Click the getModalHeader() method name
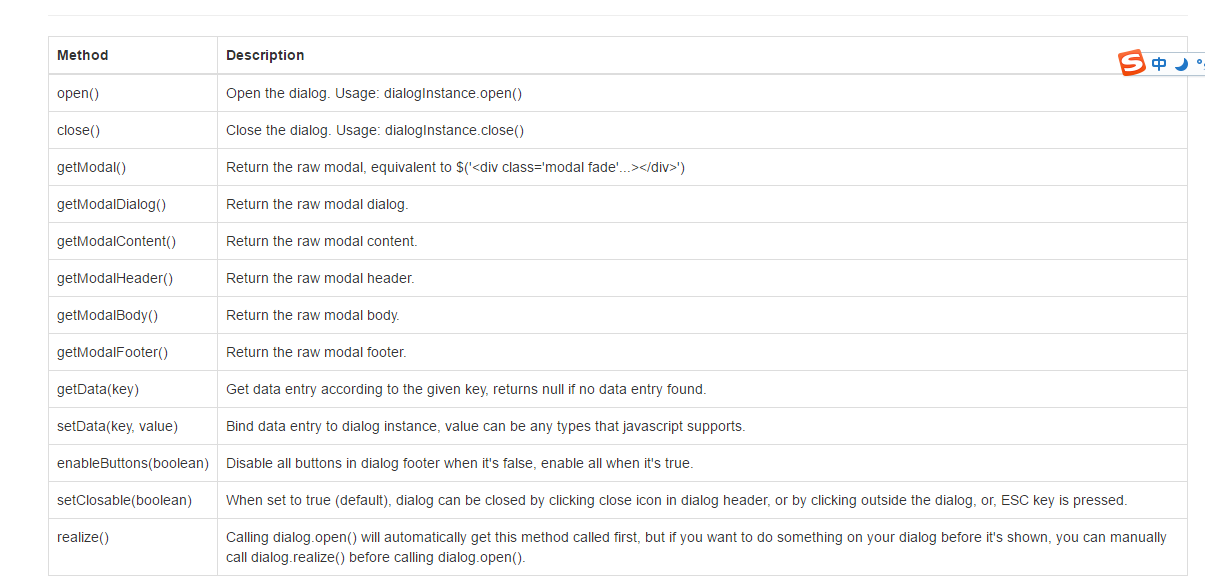Image resolution: width=1205 pixels, height=586 pixels. (115, 278)
